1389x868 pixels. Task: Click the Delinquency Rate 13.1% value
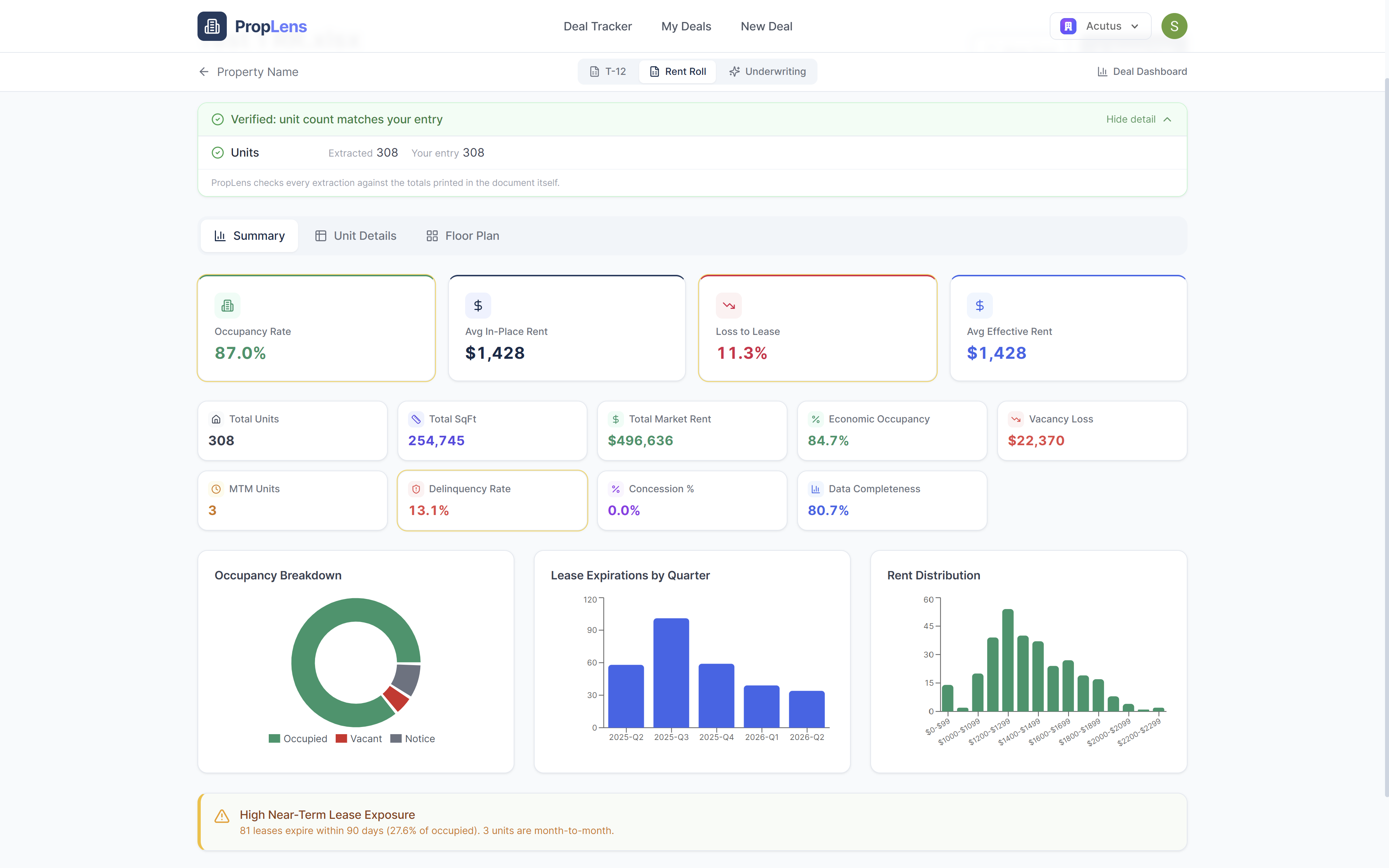429,511
